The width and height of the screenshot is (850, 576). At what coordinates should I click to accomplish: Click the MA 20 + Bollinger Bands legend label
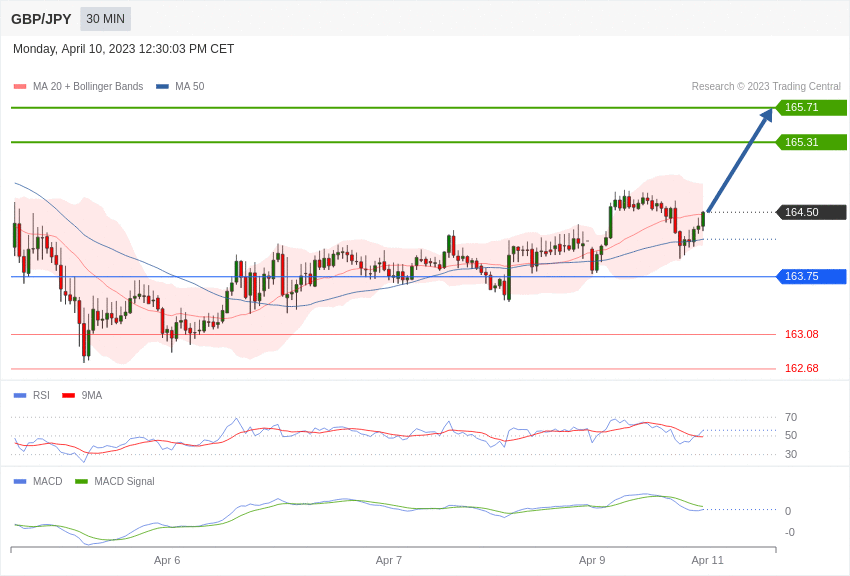(88, 87)
